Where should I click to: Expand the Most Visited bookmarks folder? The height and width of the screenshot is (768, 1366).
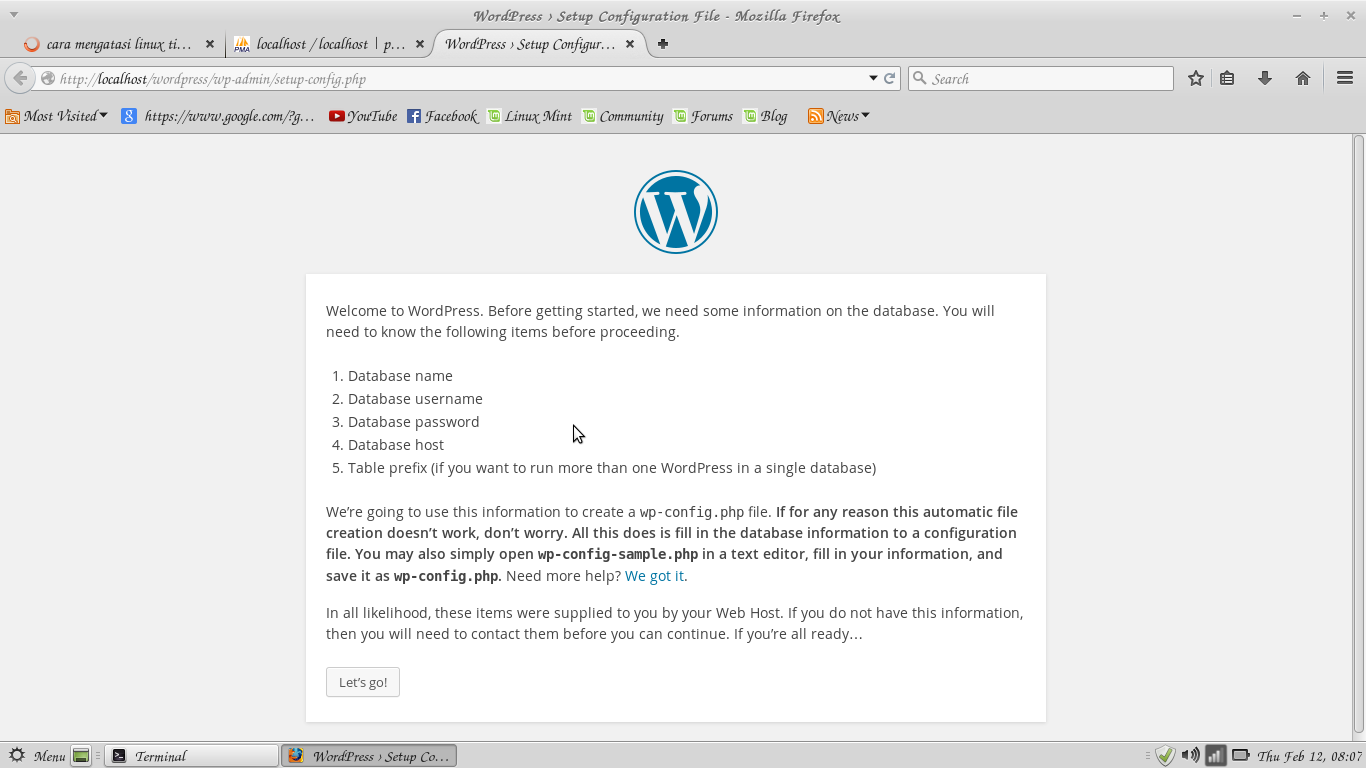coord(56,116)
